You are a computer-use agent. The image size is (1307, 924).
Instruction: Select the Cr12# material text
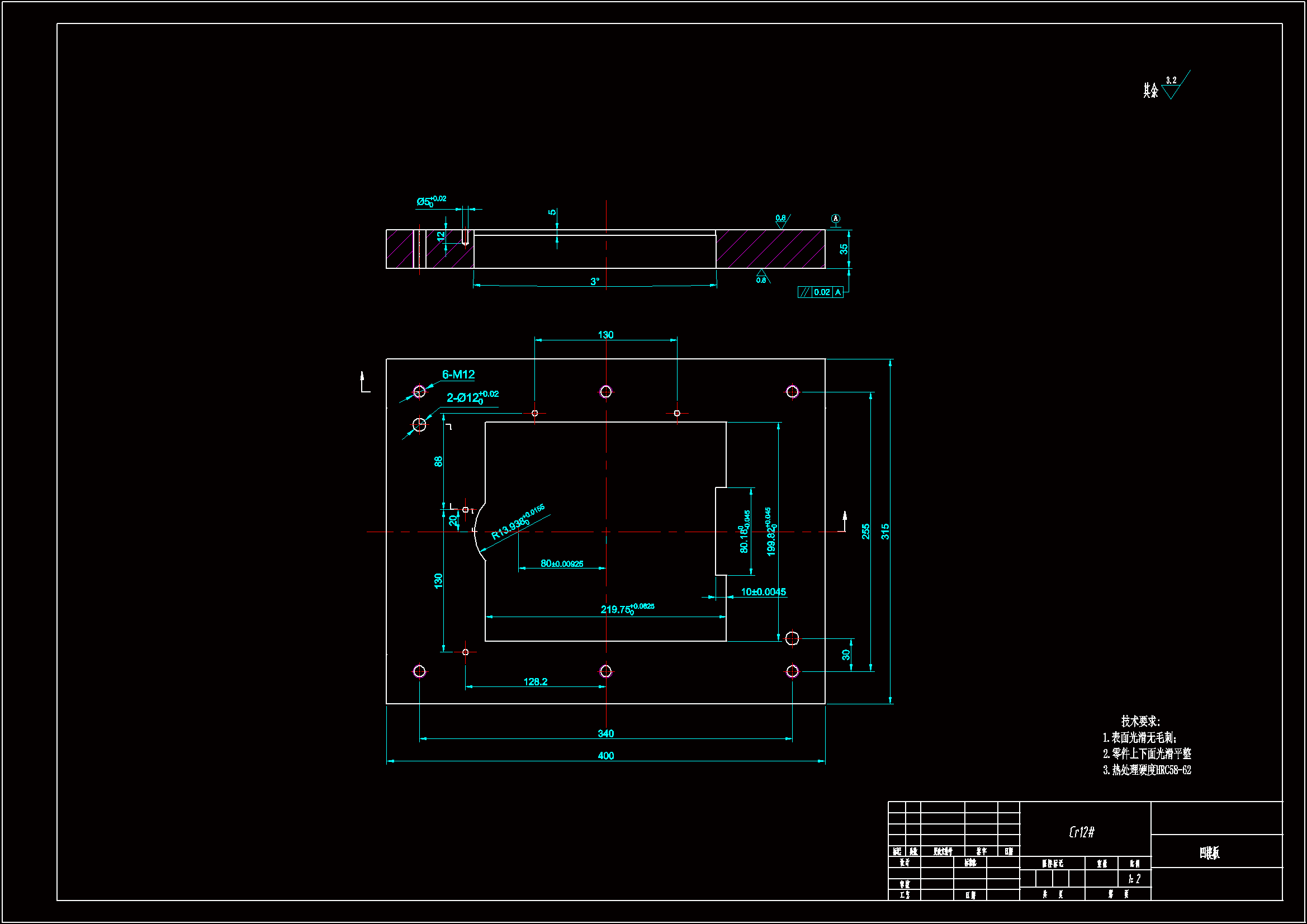pyautogui.click(x=1082, y=832)
